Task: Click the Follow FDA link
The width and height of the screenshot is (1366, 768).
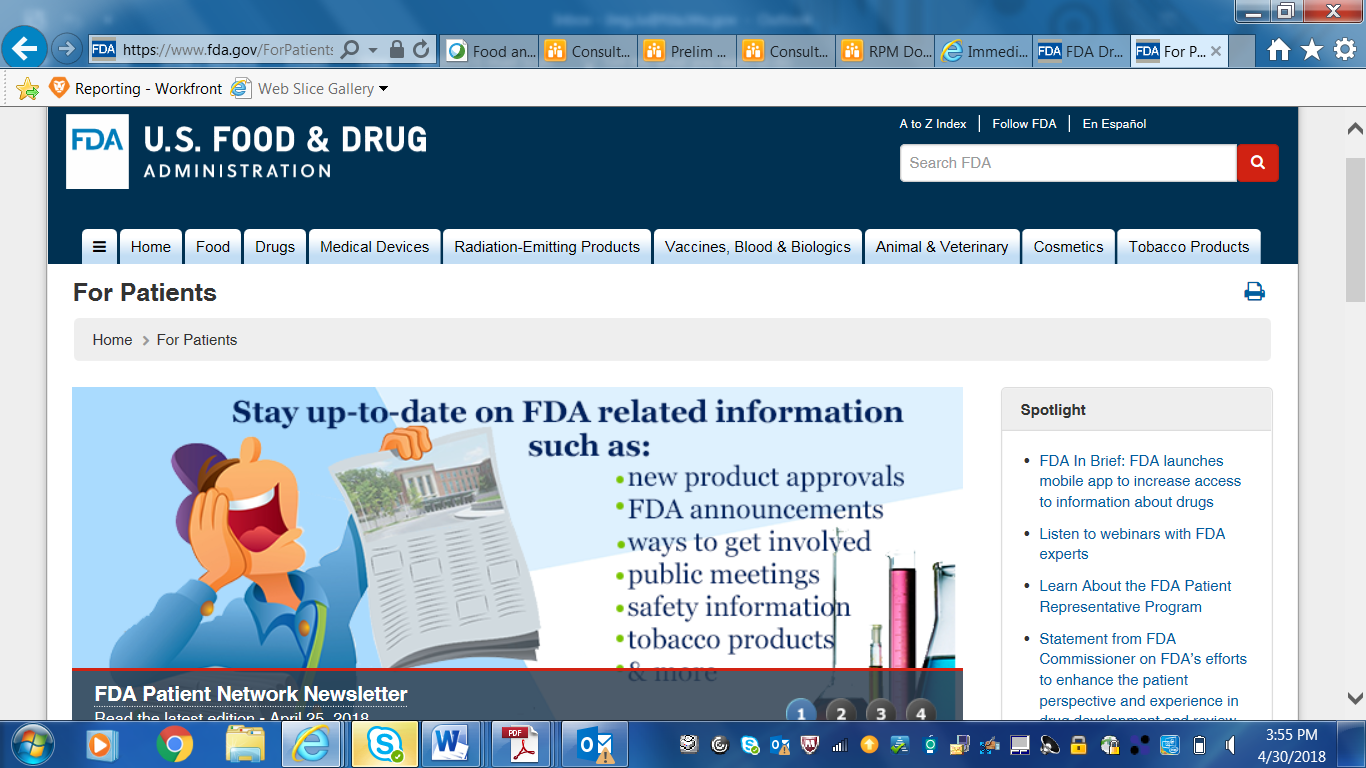Action: 1024,124
